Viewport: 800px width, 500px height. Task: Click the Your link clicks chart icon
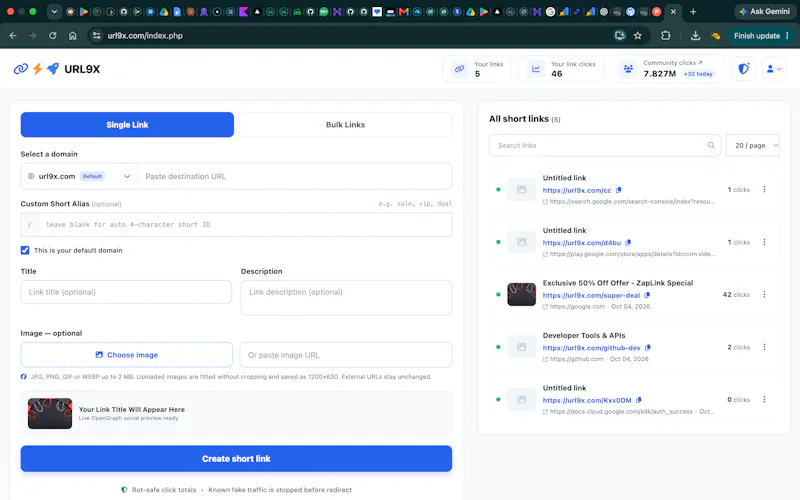pyautogui.click(x=536, y=69)
